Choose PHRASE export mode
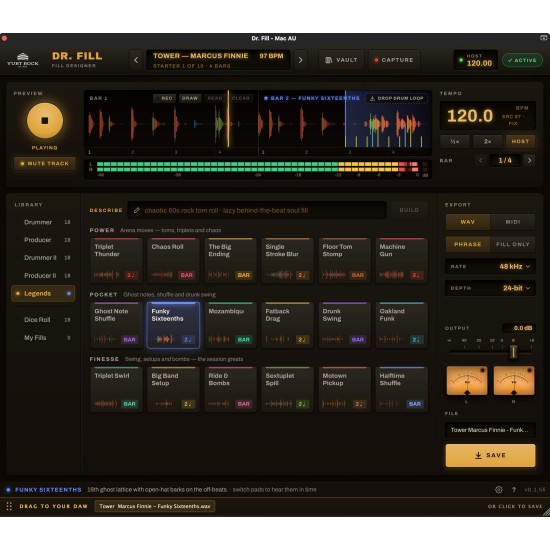550x550 pixels. coord(468,244)
